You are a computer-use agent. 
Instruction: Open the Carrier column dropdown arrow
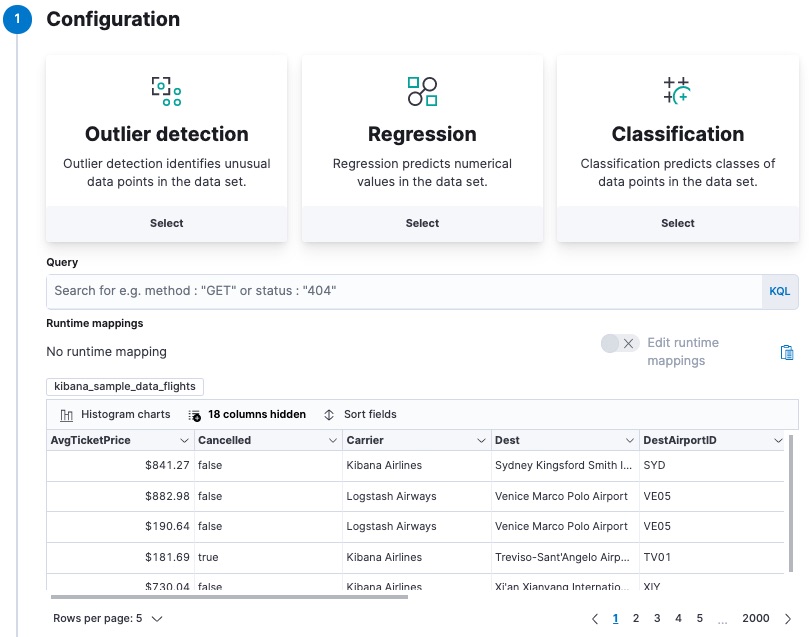tap(479, 440)
